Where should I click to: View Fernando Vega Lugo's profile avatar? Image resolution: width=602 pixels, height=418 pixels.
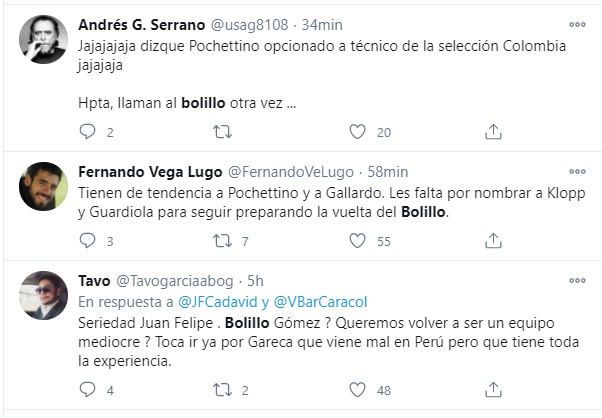(x=43, y=186)
